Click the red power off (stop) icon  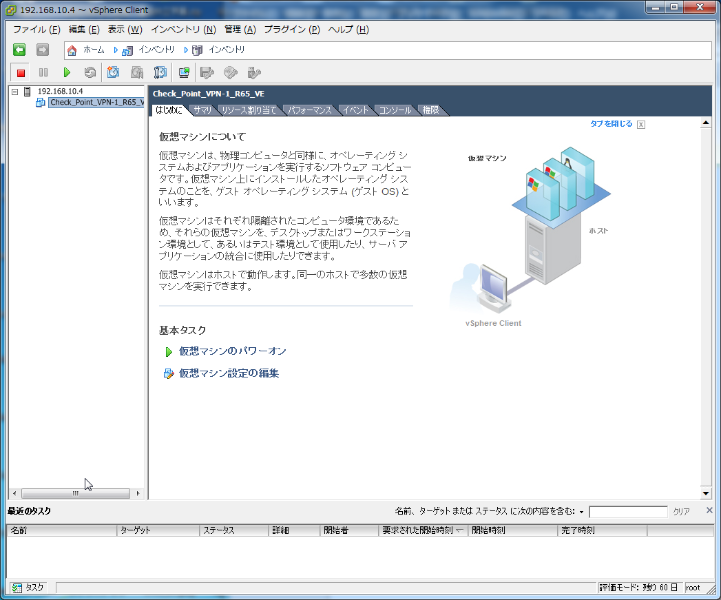coord(21,73)
